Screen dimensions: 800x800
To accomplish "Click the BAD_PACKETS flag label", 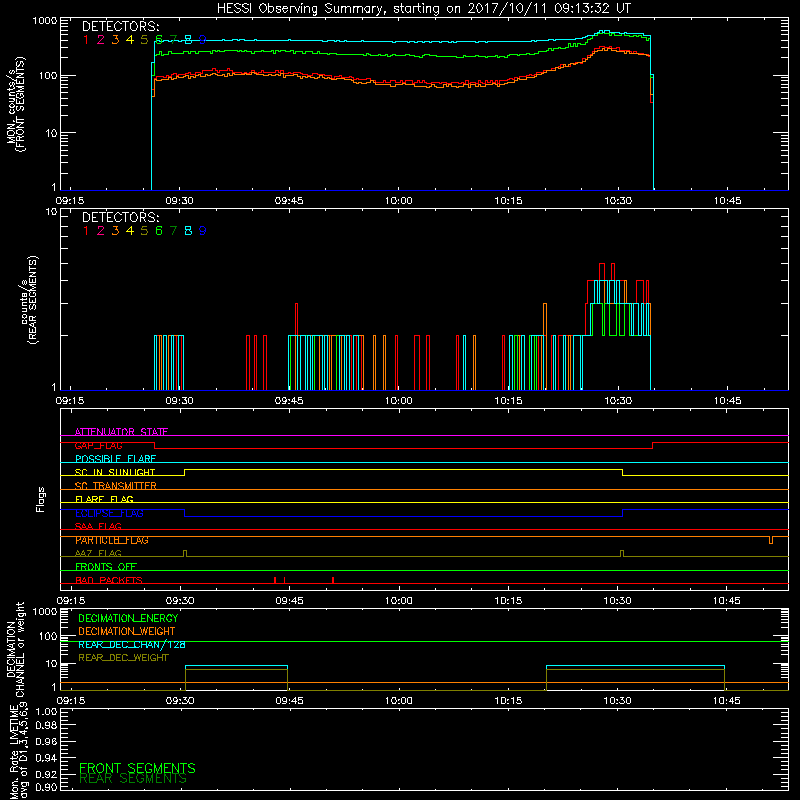I will click(109, 580).
